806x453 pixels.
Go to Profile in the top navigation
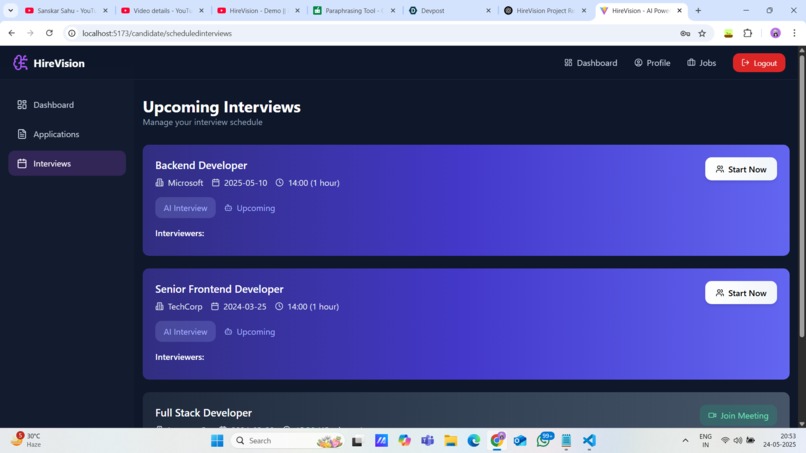(652, 63)
